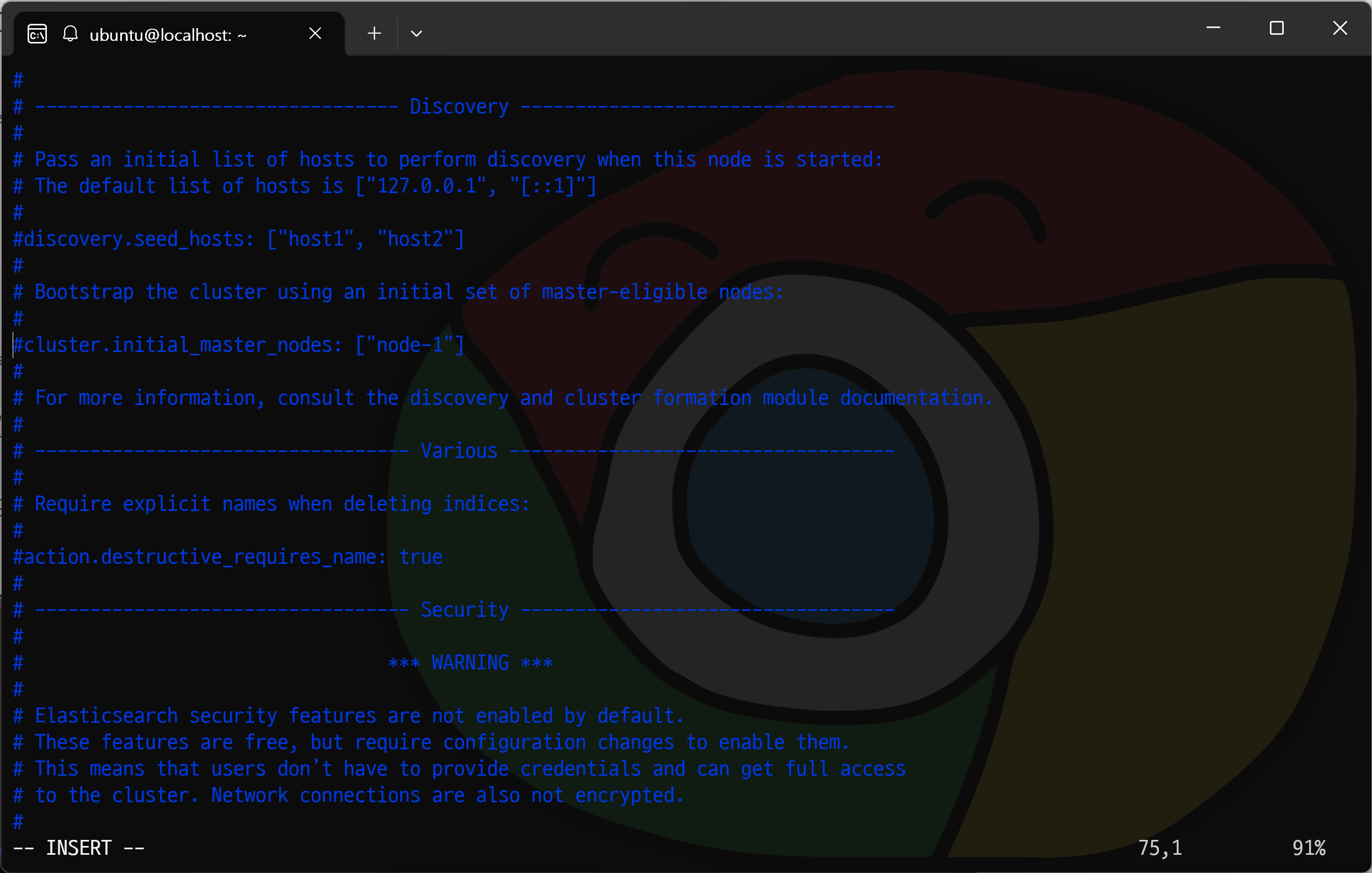Click the bell notification icon in the tab
Viewport: 1372px width, 873px height.
click(70, 34)
